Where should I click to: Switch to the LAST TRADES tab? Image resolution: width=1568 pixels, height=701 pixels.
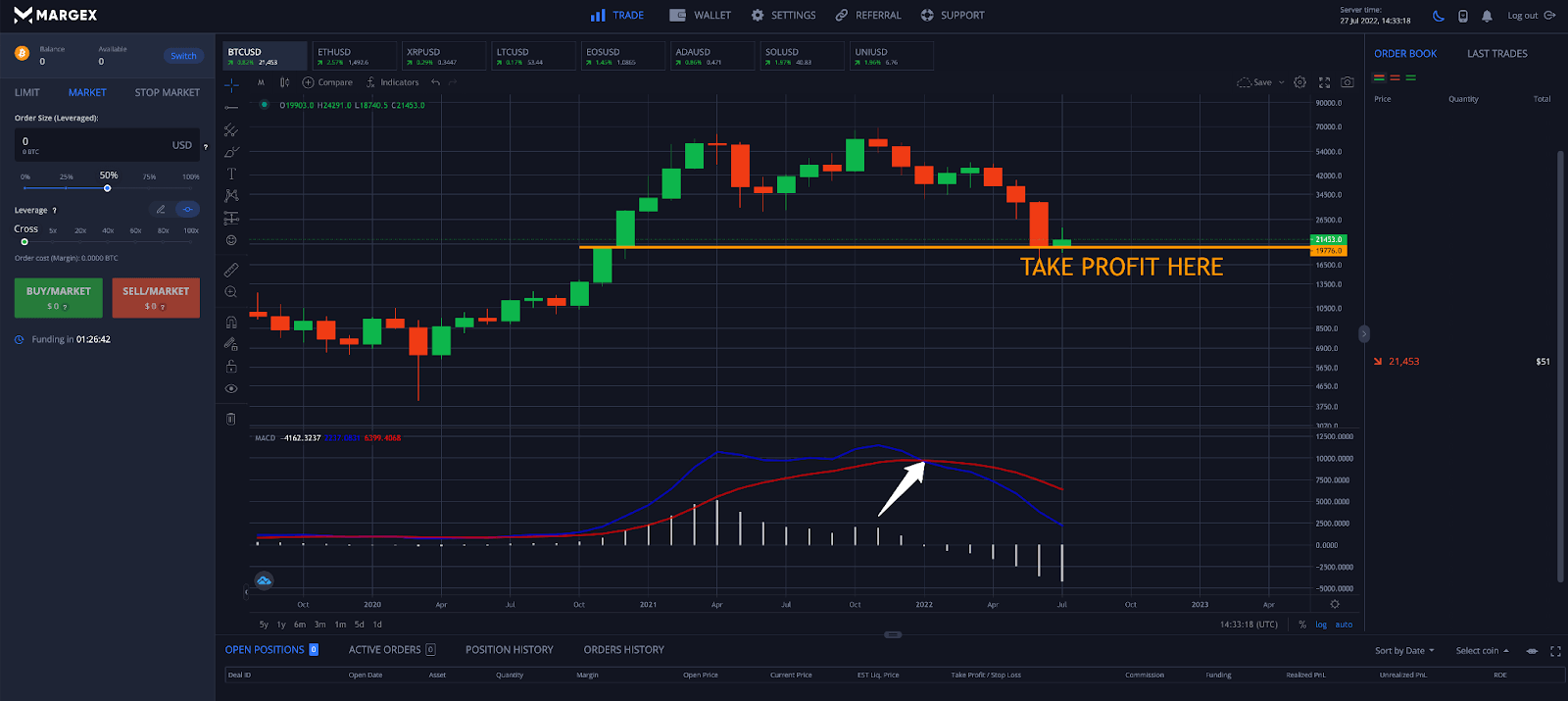coord(1496,54)
